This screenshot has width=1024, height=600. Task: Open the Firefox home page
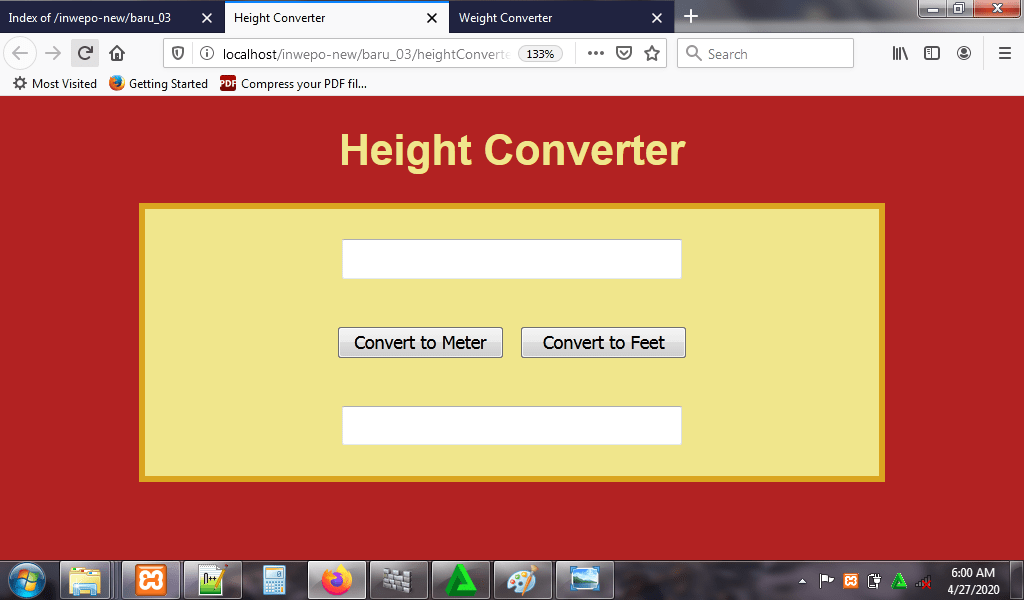pyautogui.click(x=117, y=53)
